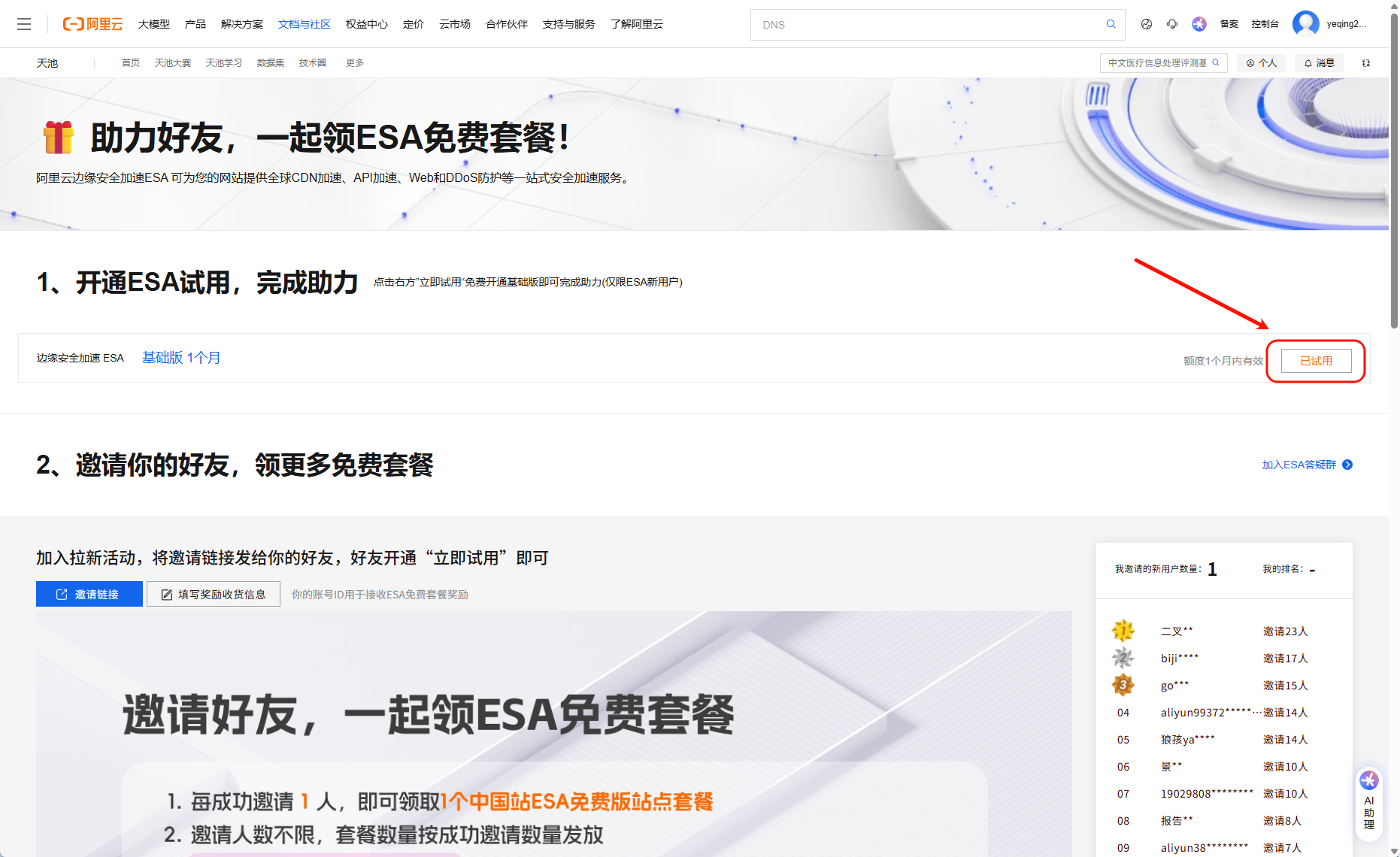Screen dimensions: 1400x857
Task: Open the 支持与服务 menu item
Action: pyautogui.click(x=569, y=24)
